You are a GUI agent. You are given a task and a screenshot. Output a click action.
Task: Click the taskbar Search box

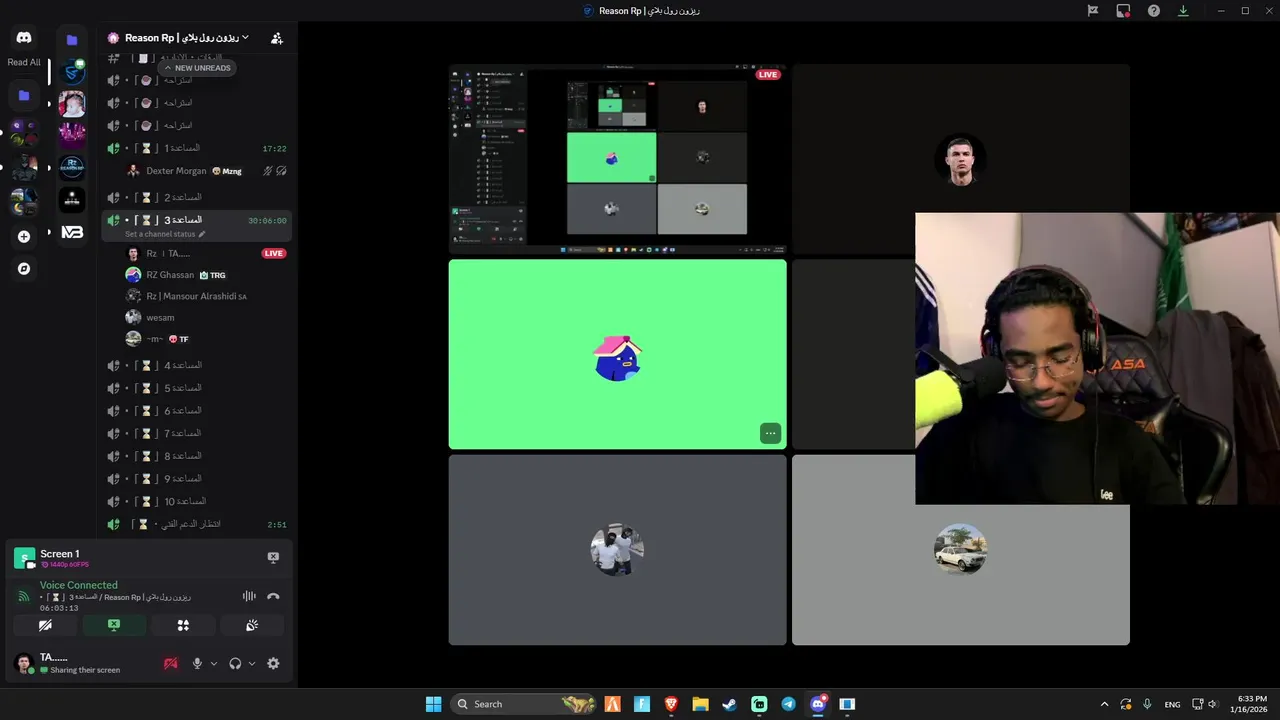click(523, 704)
